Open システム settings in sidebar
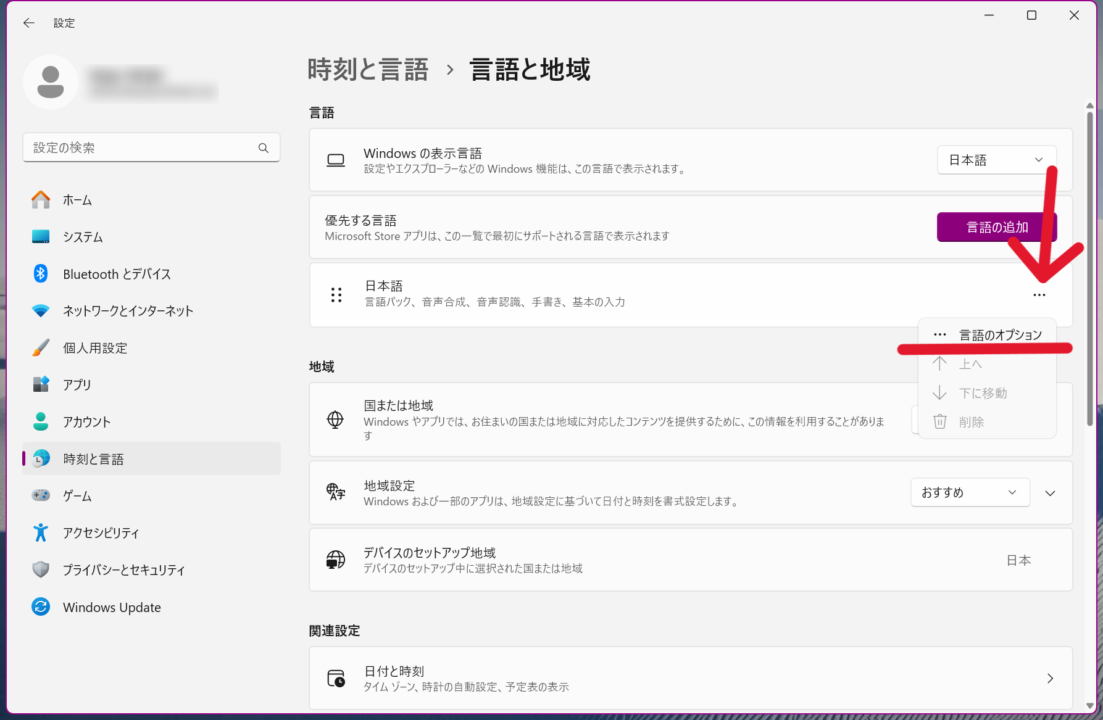This screenshot has height=720, width=1103. click(151, 237)
